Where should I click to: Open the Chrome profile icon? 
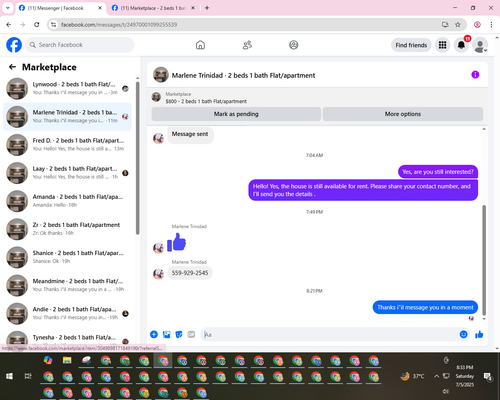click(477, 25)
